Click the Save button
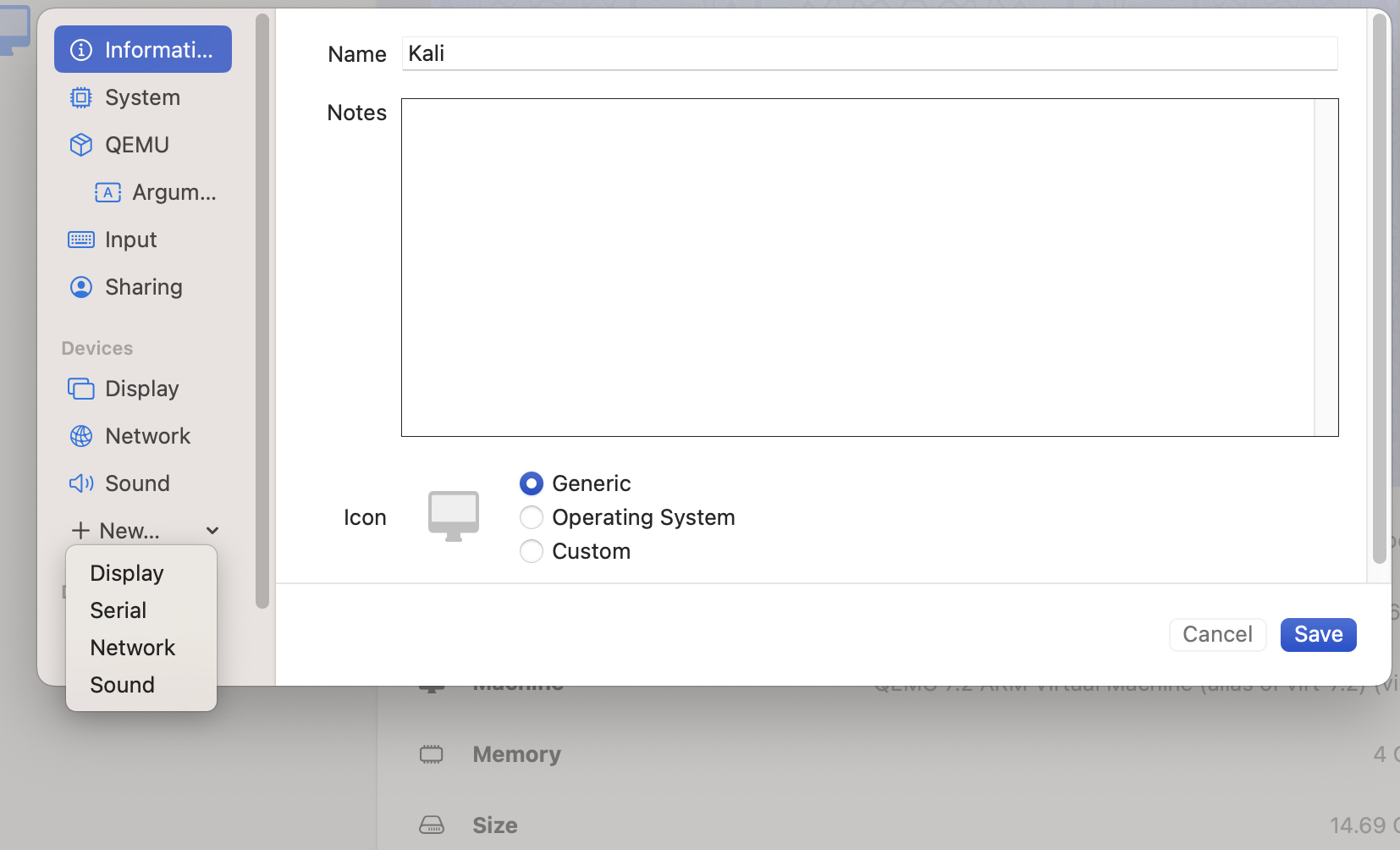Viewport: 1400px width, 850px height. (x=1318, y=635)
